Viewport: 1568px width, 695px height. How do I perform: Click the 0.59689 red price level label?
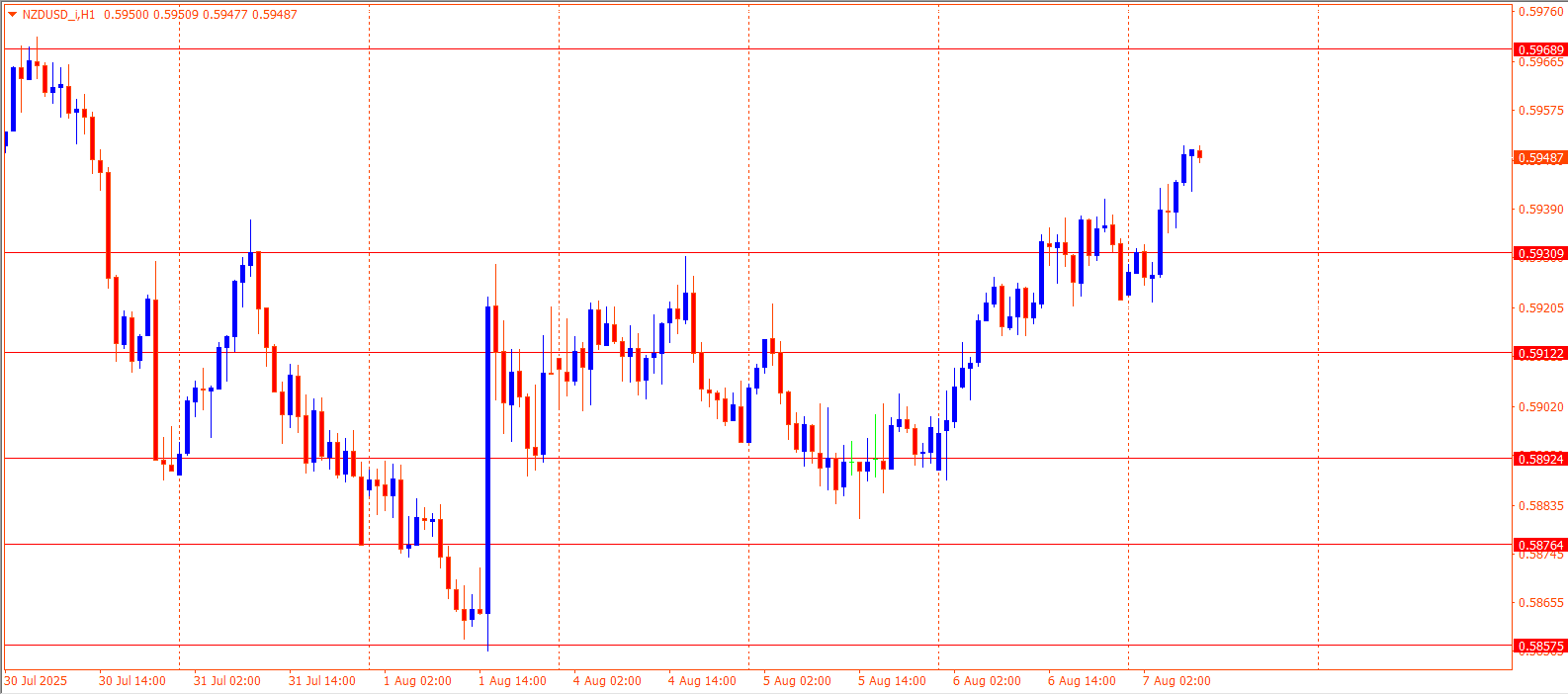[x=1540, y=49]
